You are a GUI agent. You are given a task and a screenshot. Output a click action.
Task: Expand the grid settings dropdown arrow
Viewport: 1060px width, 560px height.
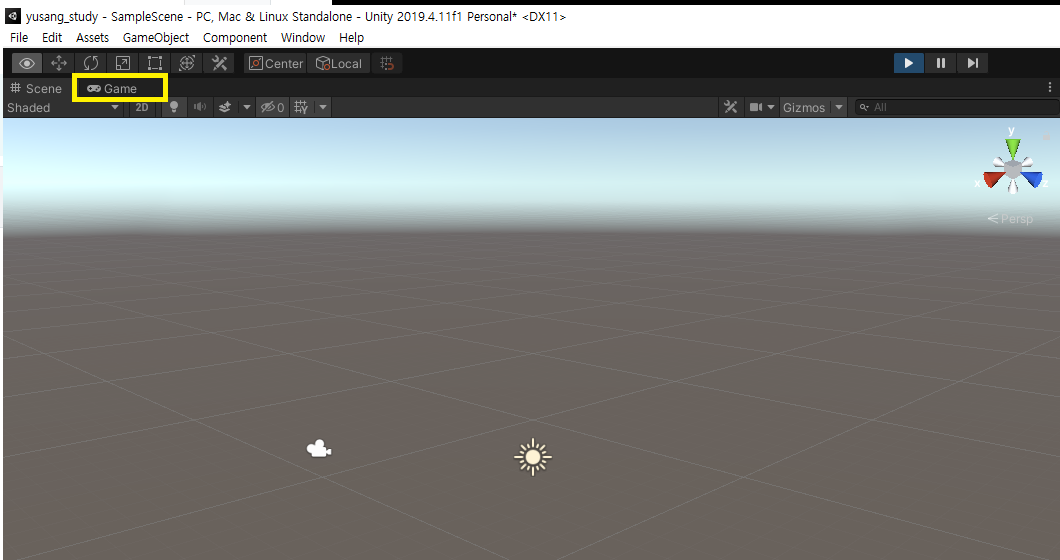323,108
